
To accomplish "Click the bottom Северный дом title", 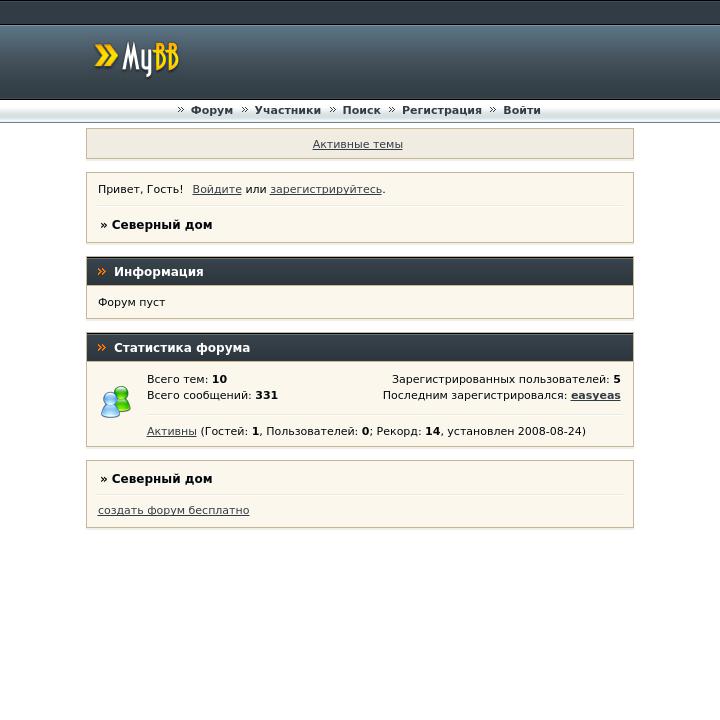I will tap(162, 479).
